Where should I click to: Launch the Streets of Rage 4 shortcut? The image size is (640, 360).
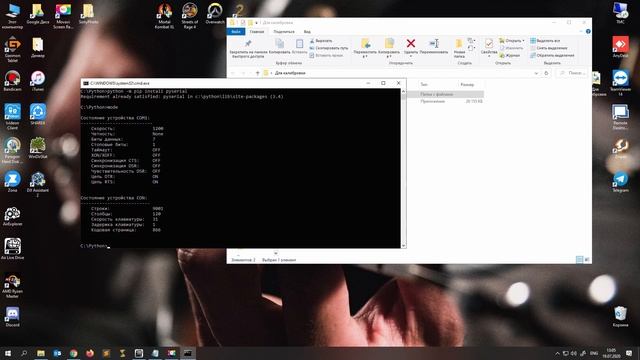click(x=190, y=16)
